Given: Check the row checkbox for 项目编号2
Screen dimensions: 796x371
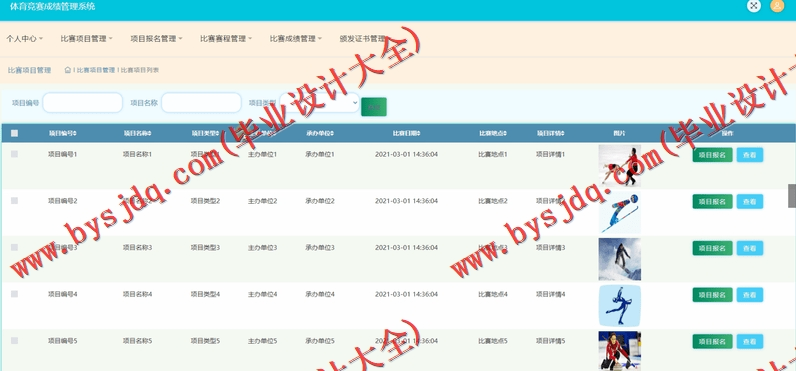Looking at the screenshot, I should click(14, 200).
